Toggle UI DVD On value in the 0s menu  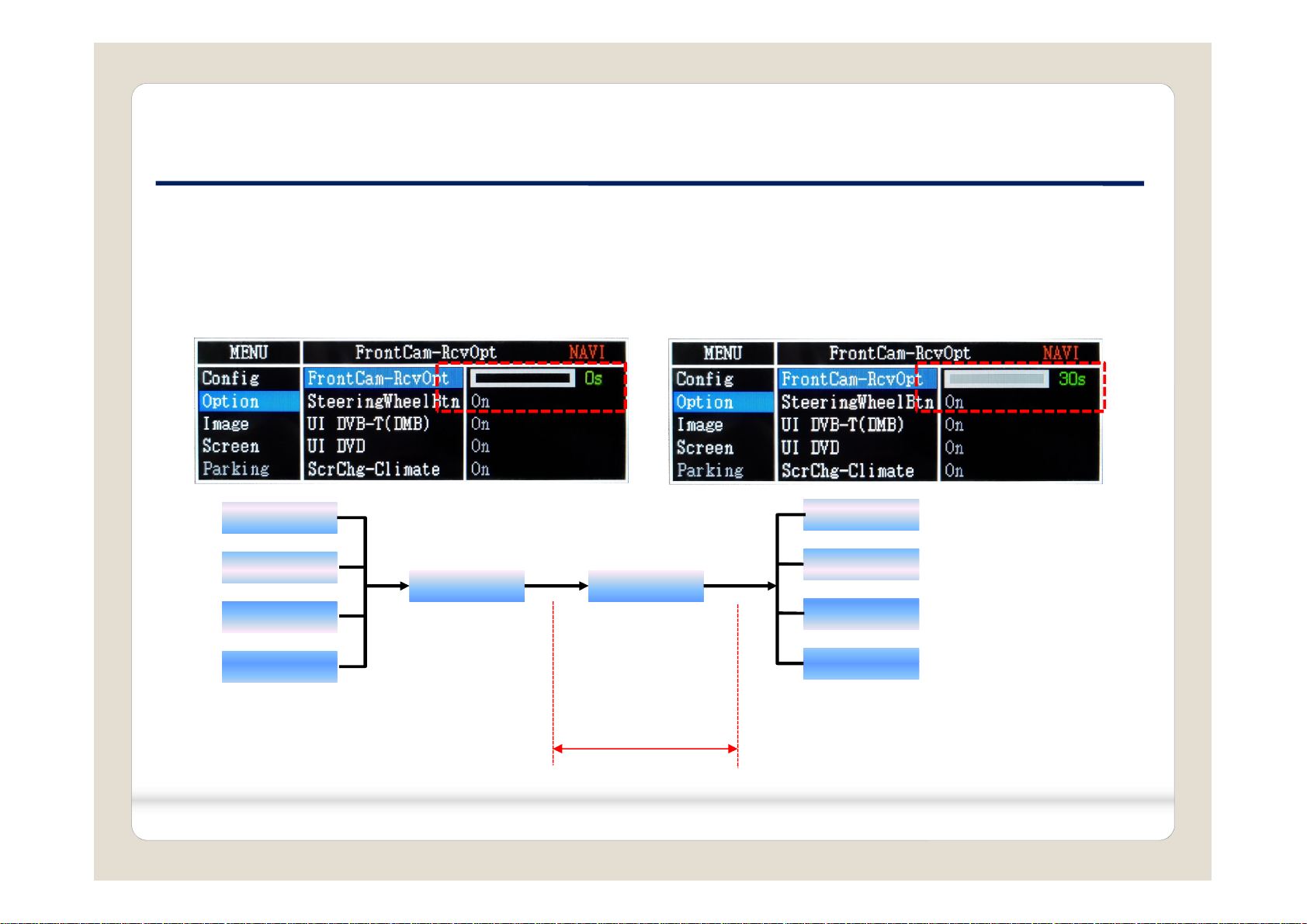click(x=480, y=447)
